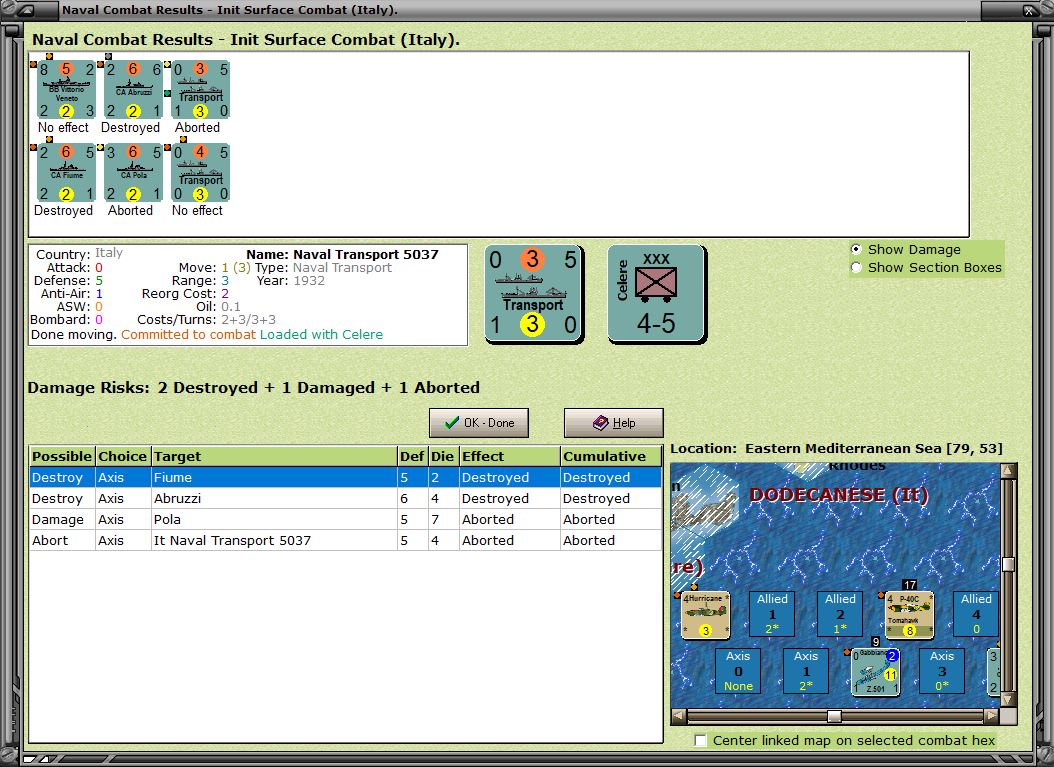1054x767 pixels.
Task: Select the It Naval Transport 5037 row
Action: click(346, 540)
